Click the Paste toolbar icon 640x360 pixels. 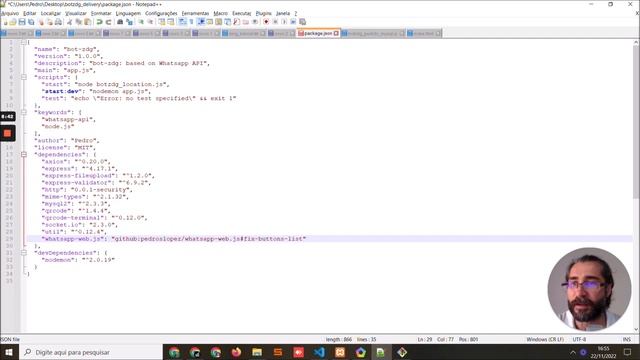click(x=87, y=22)
